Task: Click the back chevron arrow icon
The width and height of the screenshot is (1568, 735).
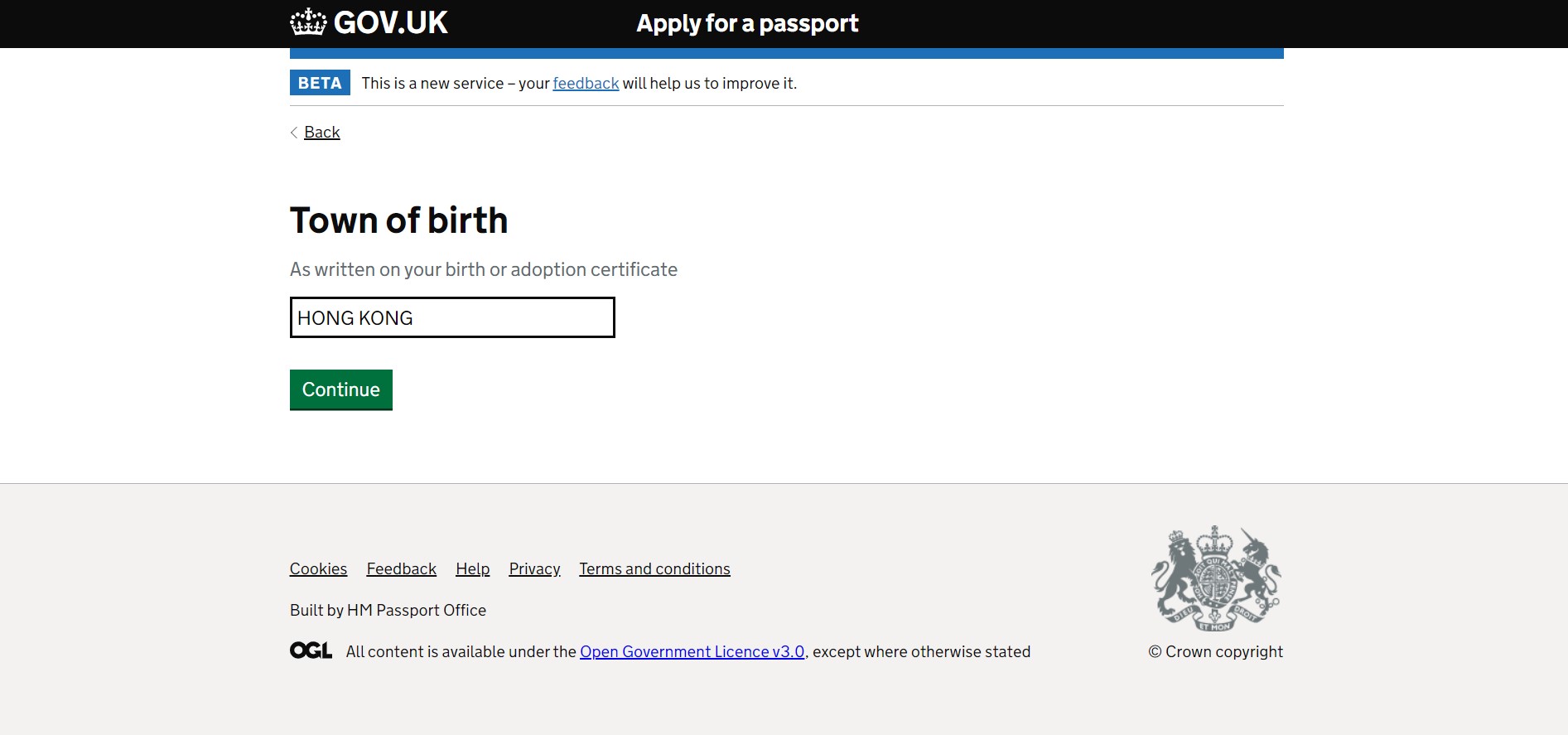Action: 294,133
